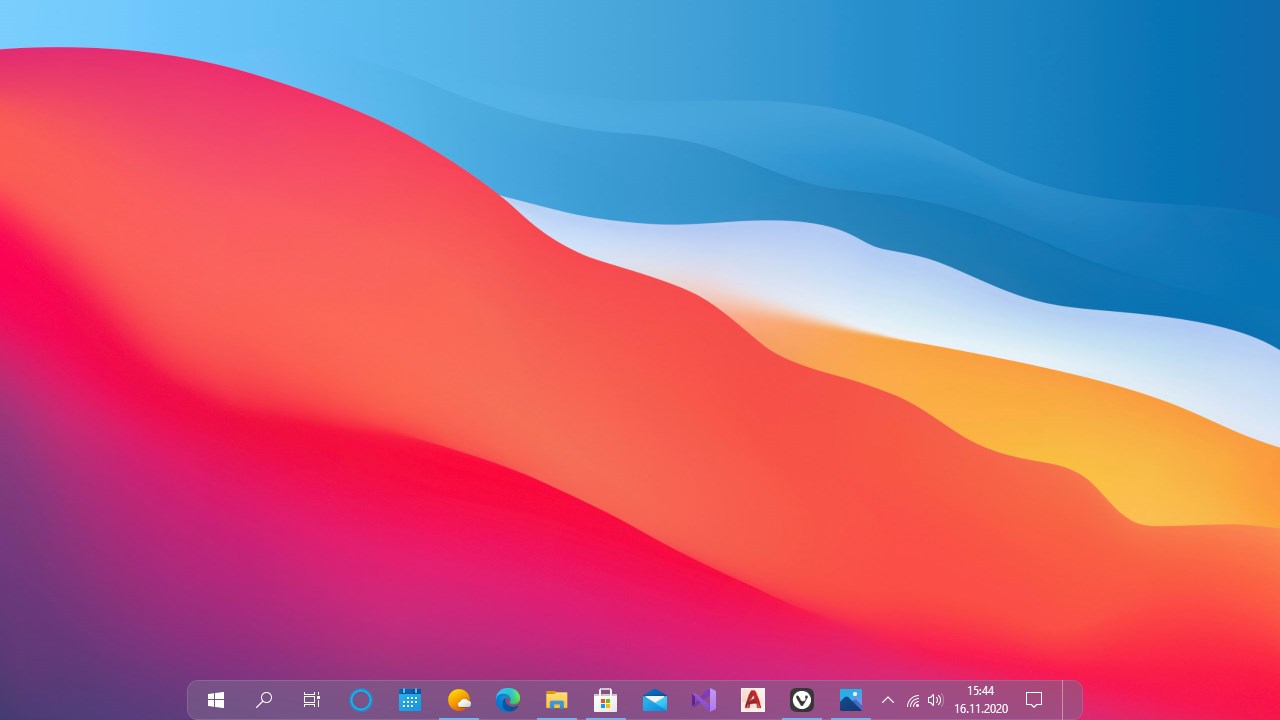Viewport: 1280px width, 720px height.
Task: Open Microsoft Edge
Action: click(508, 700)
